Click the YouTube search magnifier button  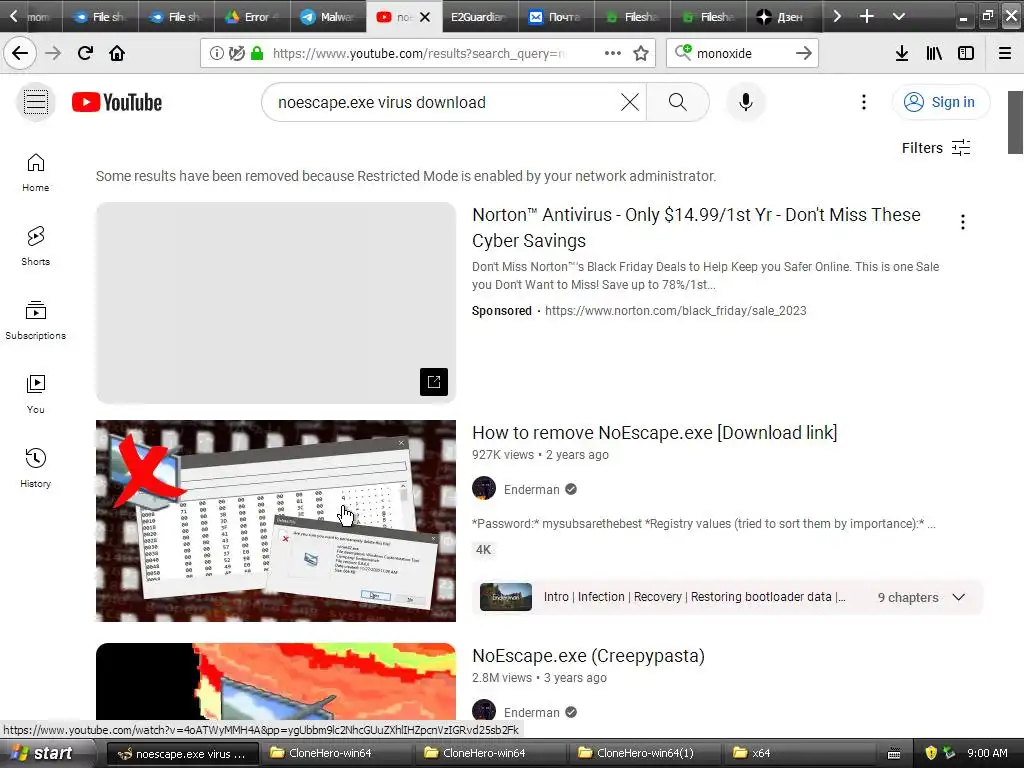tap(677, 102)
